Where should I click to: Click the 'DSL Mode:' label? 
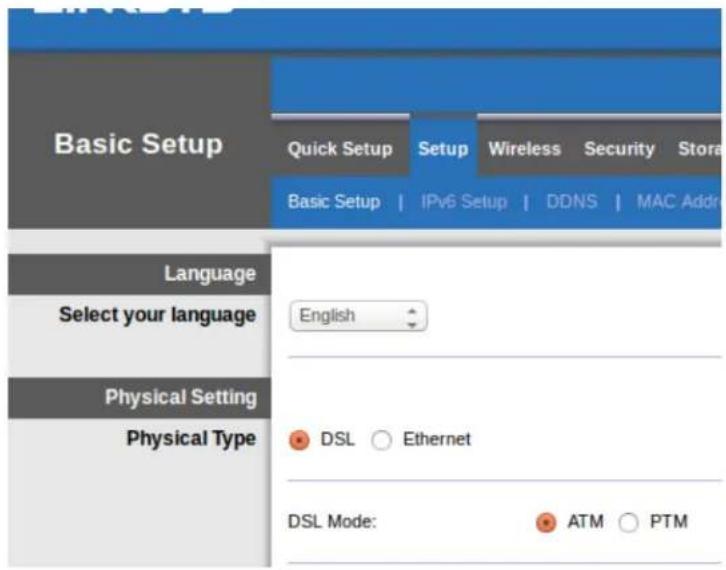(332, 522)
